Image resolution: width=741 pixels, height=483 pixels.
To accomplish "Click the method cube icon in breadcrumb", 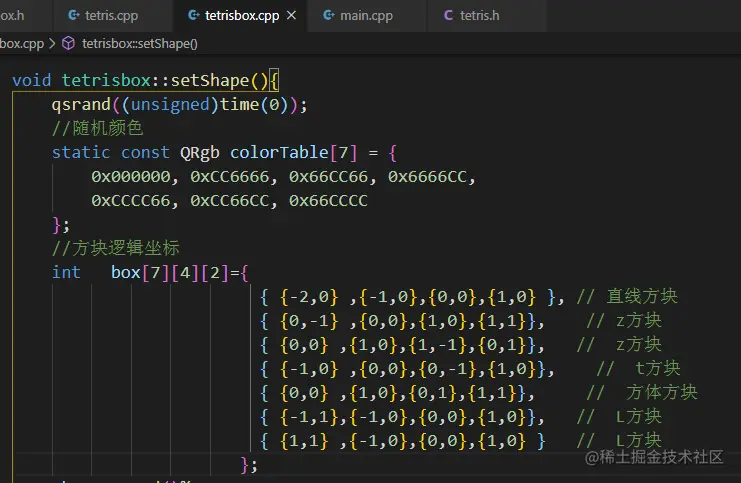I will [69, 43].
